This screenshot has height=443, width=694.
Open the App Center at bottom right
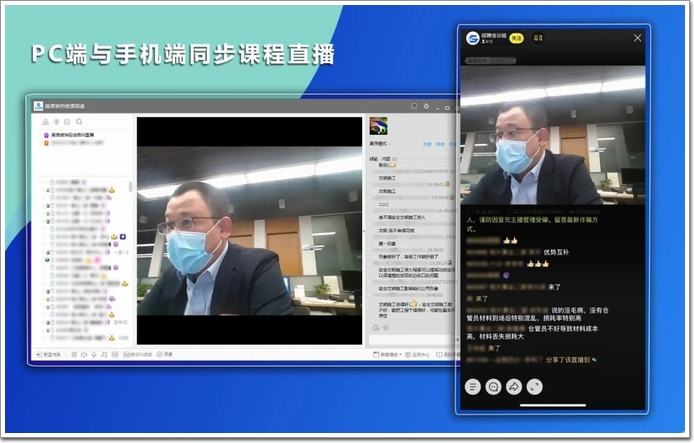[418, 354]
